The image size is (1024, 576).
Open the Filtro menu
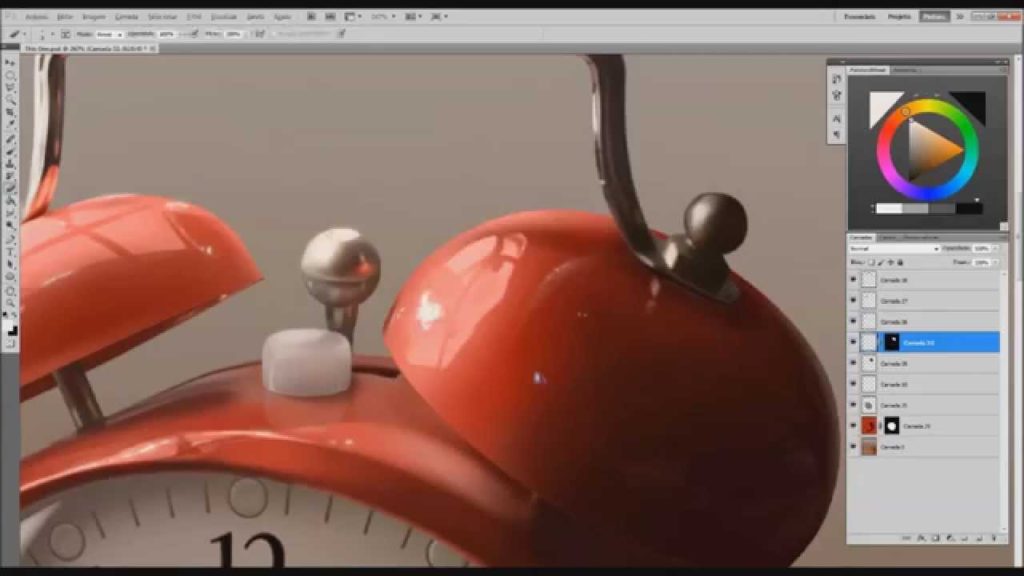(x=193, y=17)
